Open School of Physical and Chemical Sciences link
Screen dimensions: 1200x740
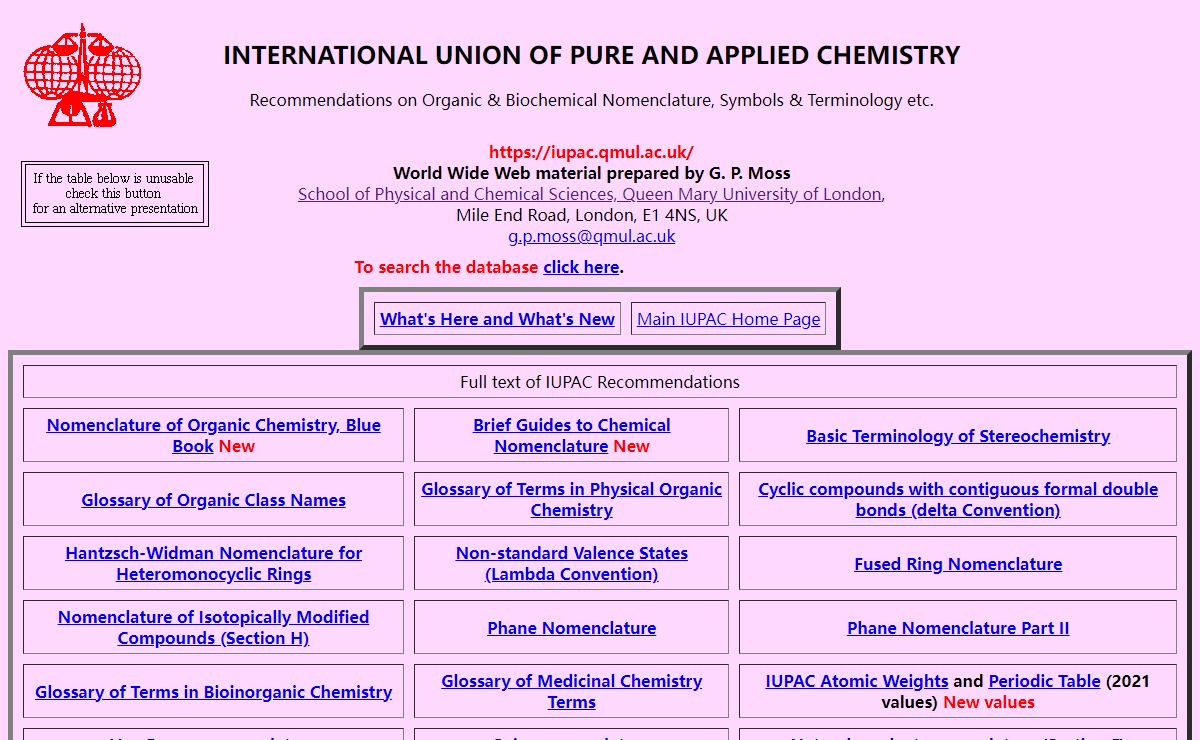coord(590,194)
